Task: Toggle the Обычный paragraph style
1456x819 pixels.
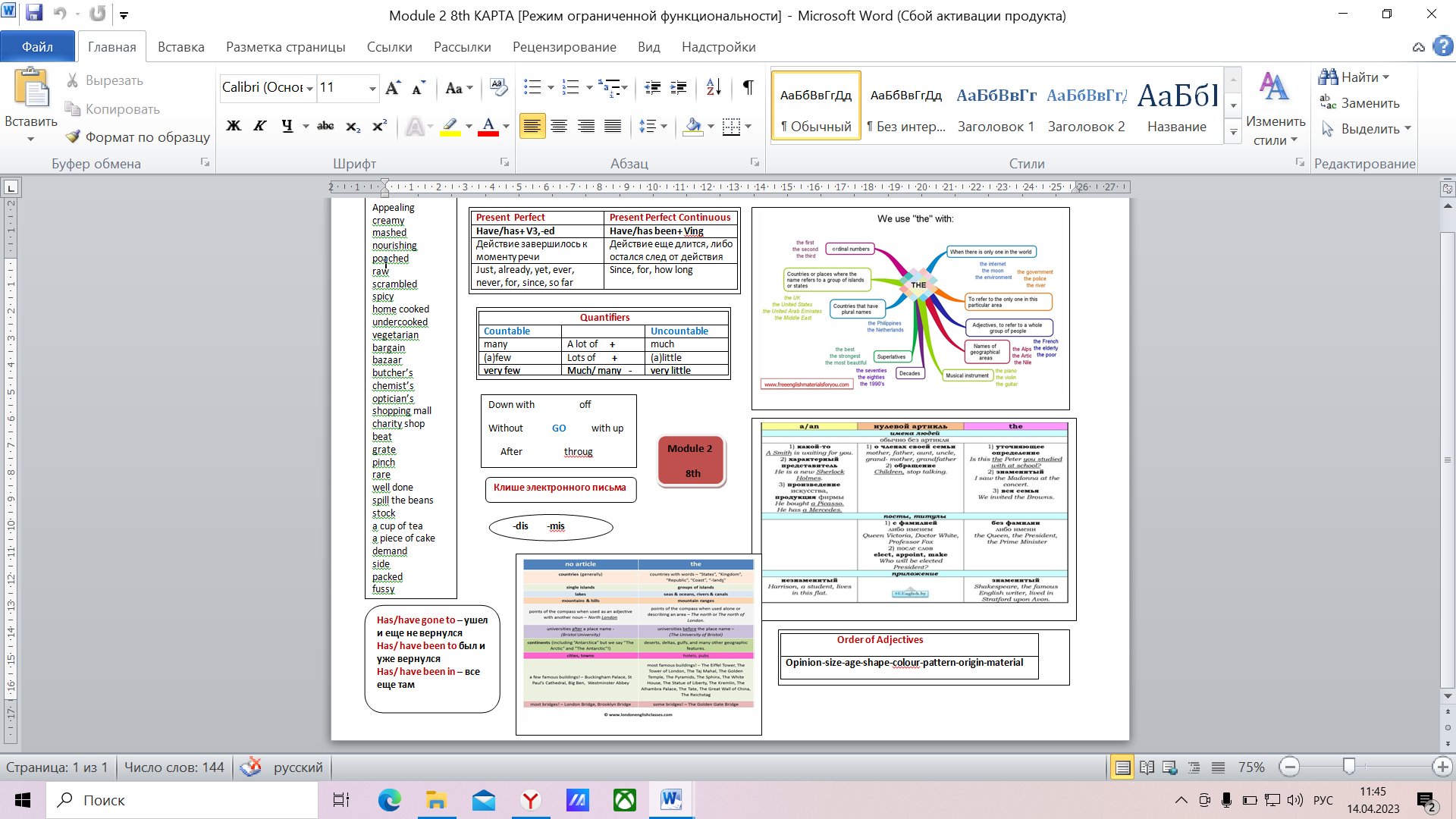Action: pos(815,108)
